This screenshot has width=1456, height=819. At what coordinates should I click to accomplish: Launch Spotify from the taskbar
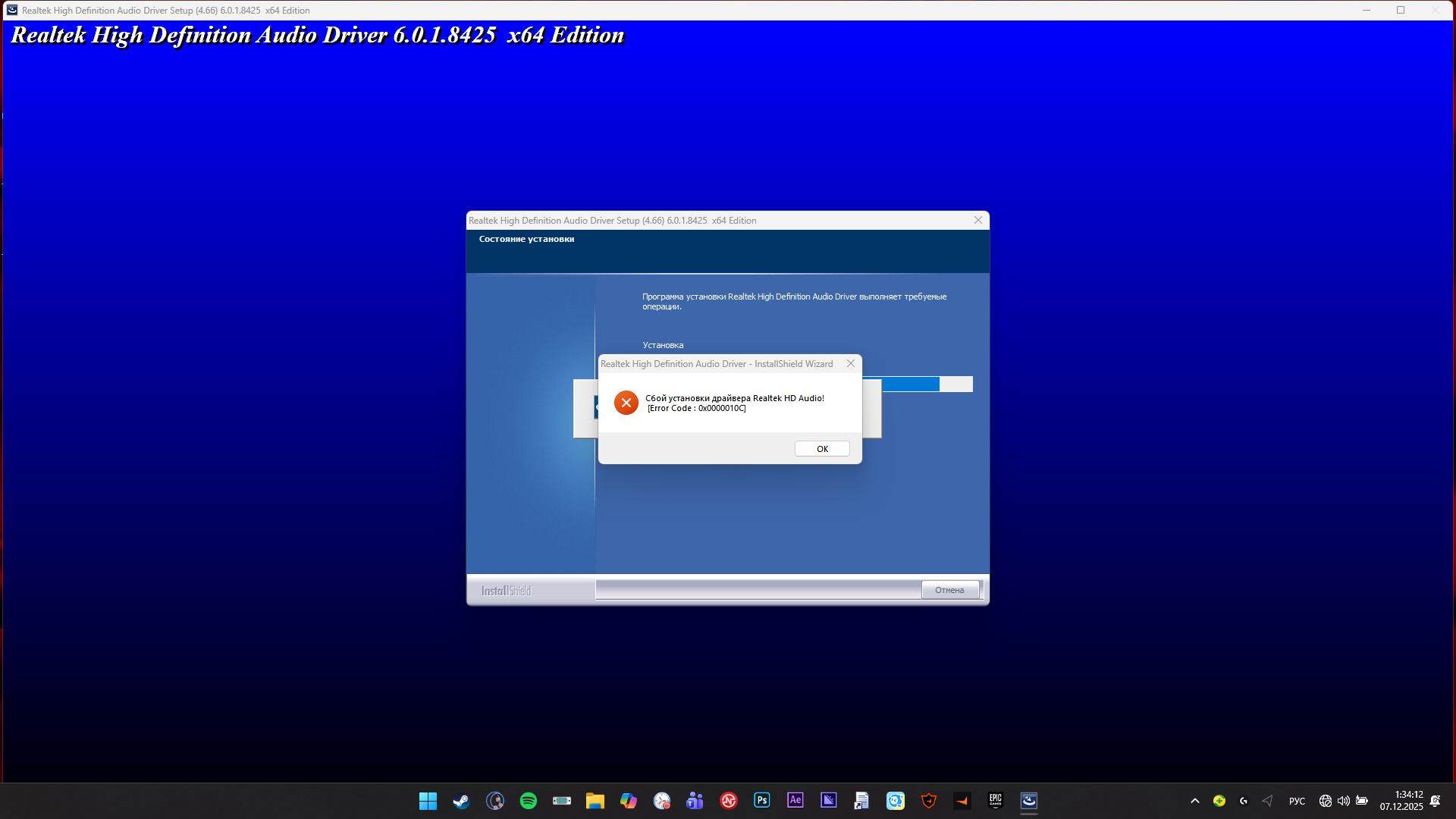point(528,801)
